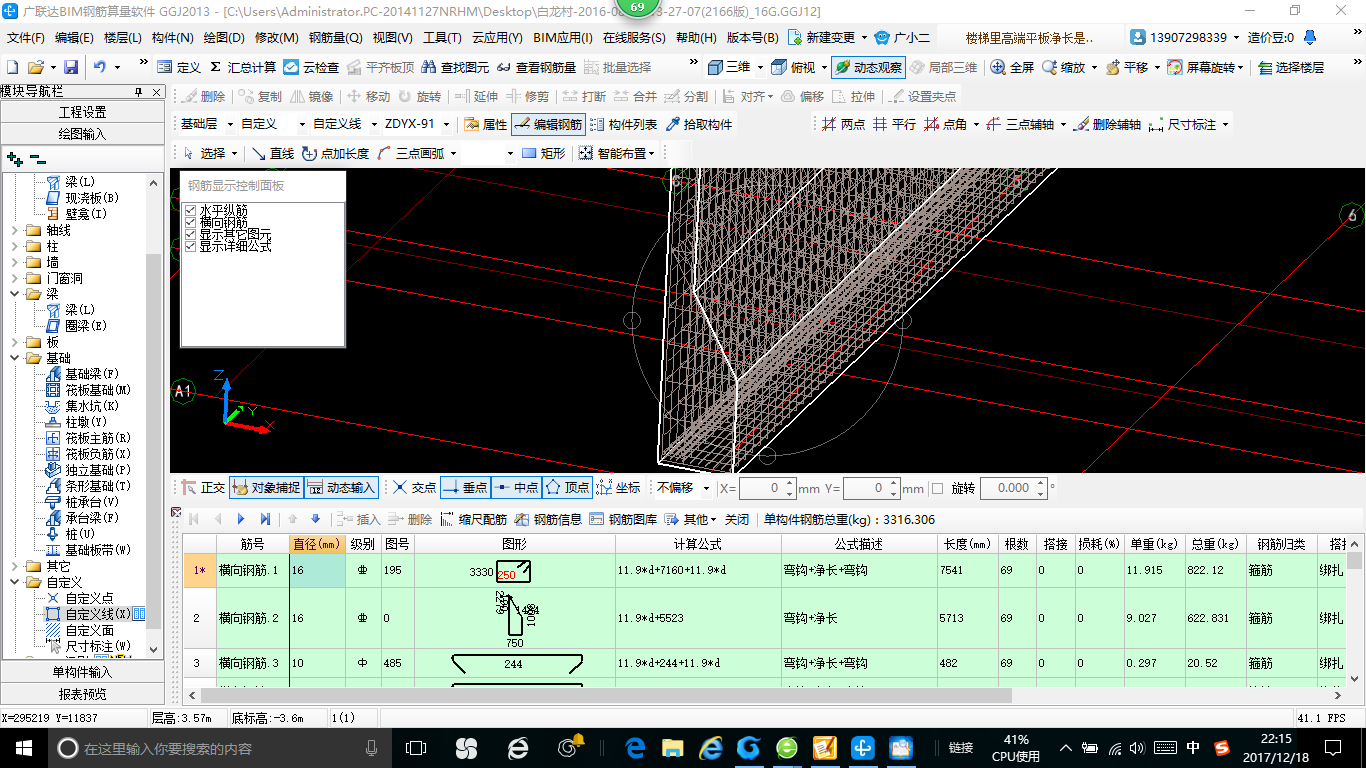Toggle the 横向钢筋 checkbox

[x=191, y=222]
